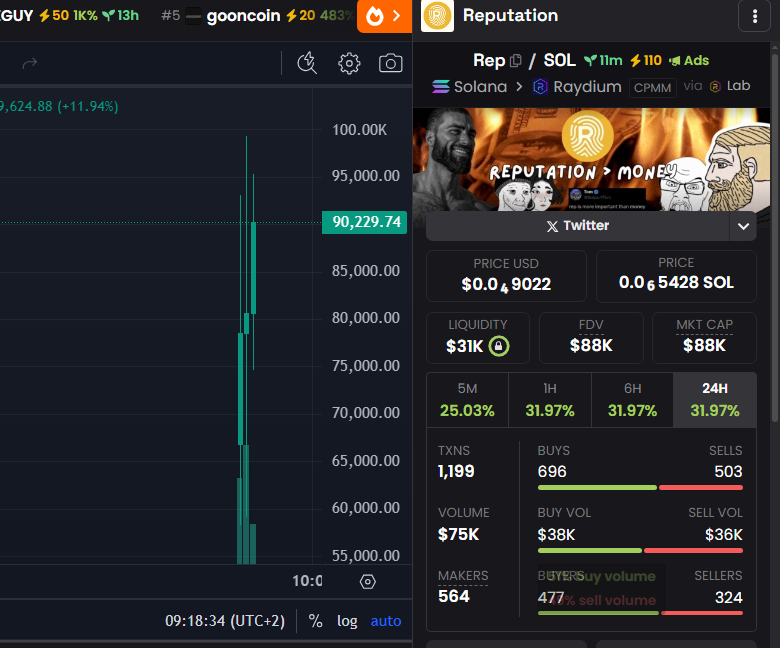Click the SOL quote token label
The height and width of the screenshot is (648, 780).
559,60
